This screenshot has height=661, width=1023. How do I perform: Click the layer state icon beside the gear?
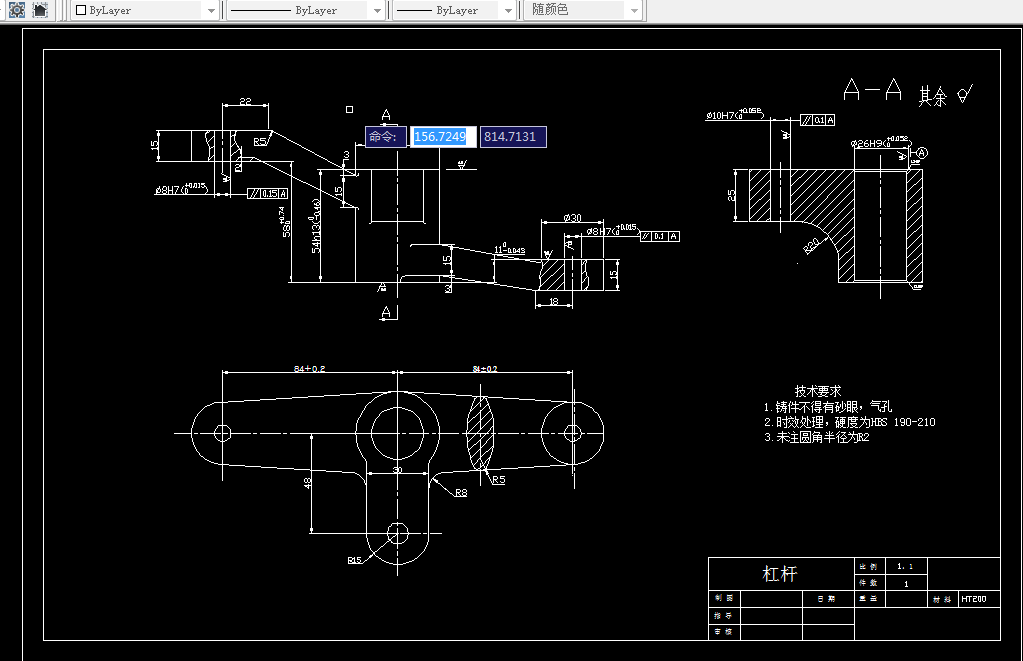(x=40, y=9)
